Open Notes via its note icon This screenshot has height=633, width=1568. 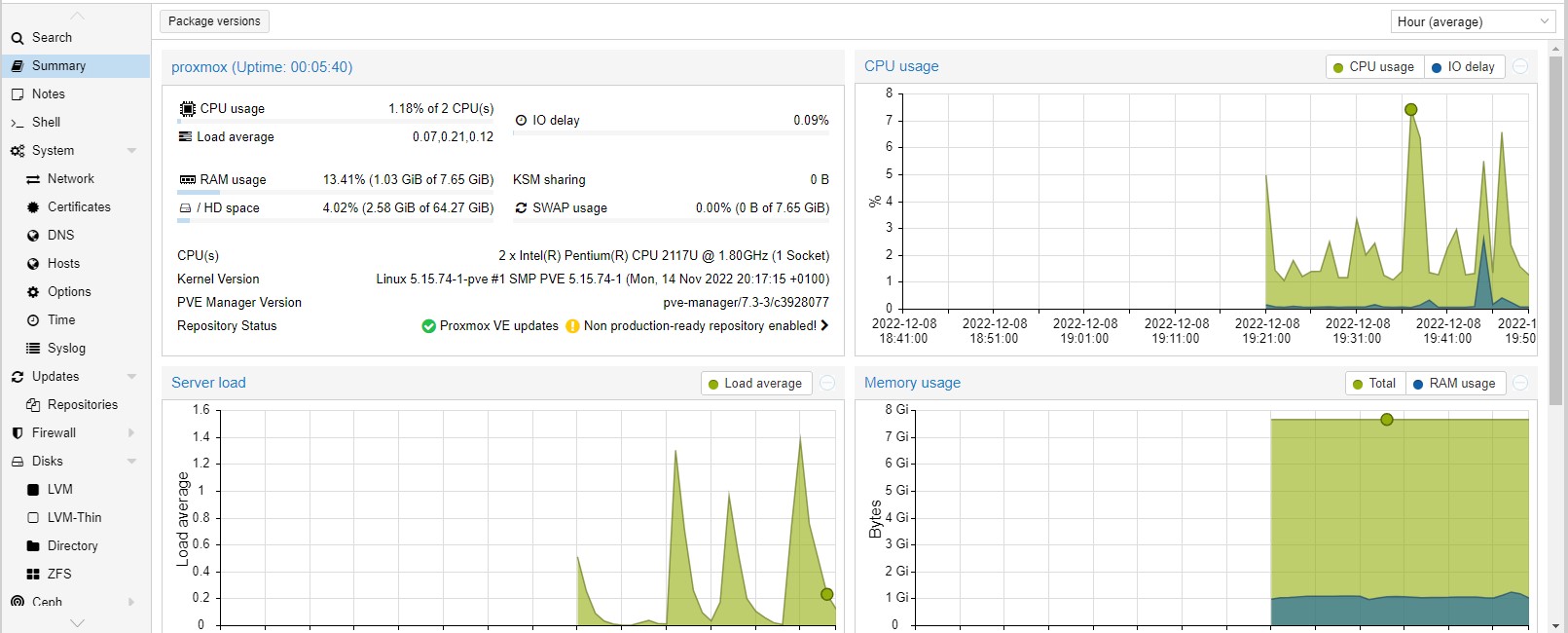[x=18, y=94]
